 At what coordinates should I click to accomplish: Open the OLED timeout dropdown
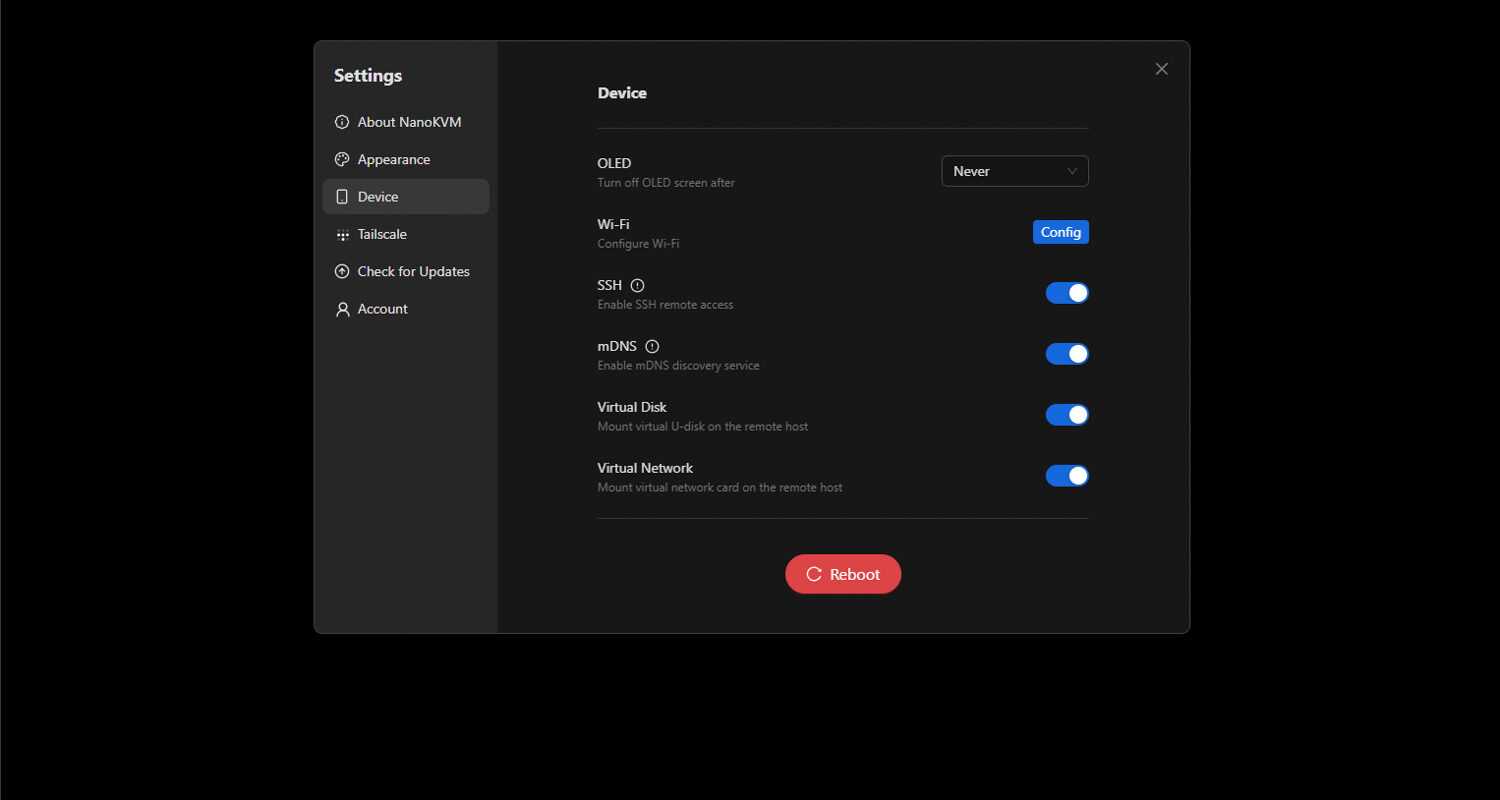click(x=1015, y=171)
